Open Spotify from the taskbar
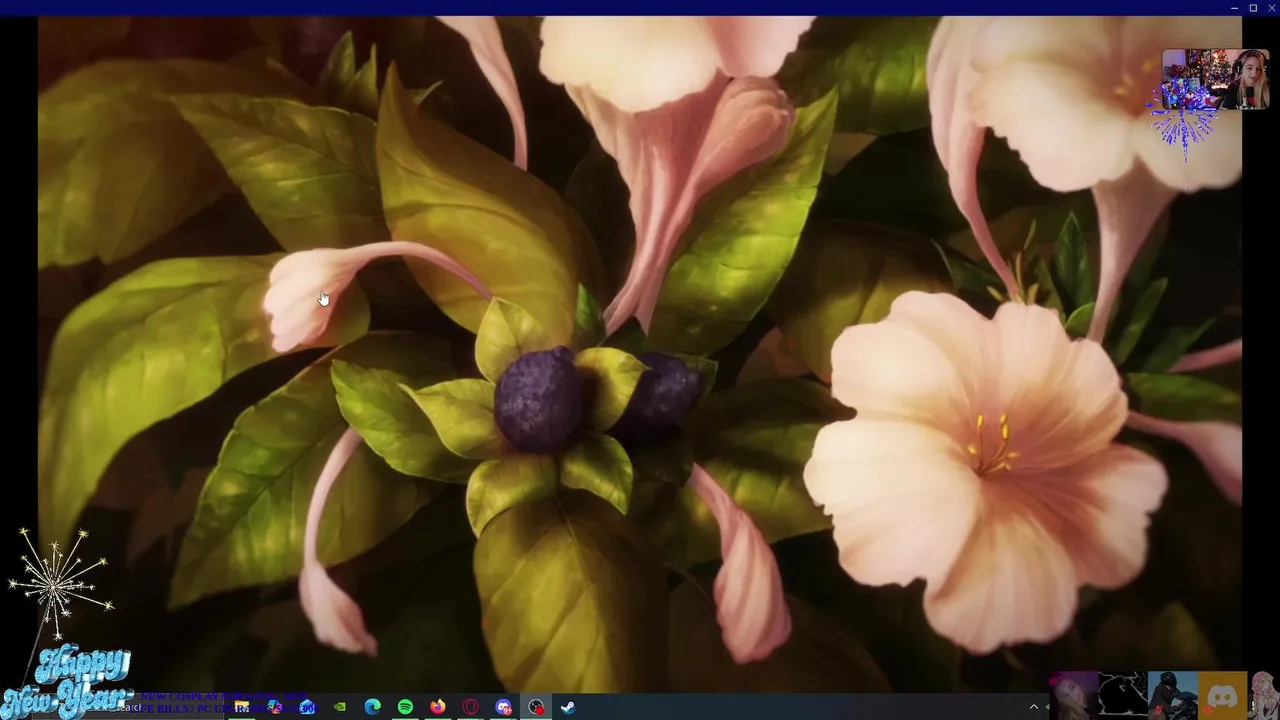1280x720 pixels. [x=405, y=707]
